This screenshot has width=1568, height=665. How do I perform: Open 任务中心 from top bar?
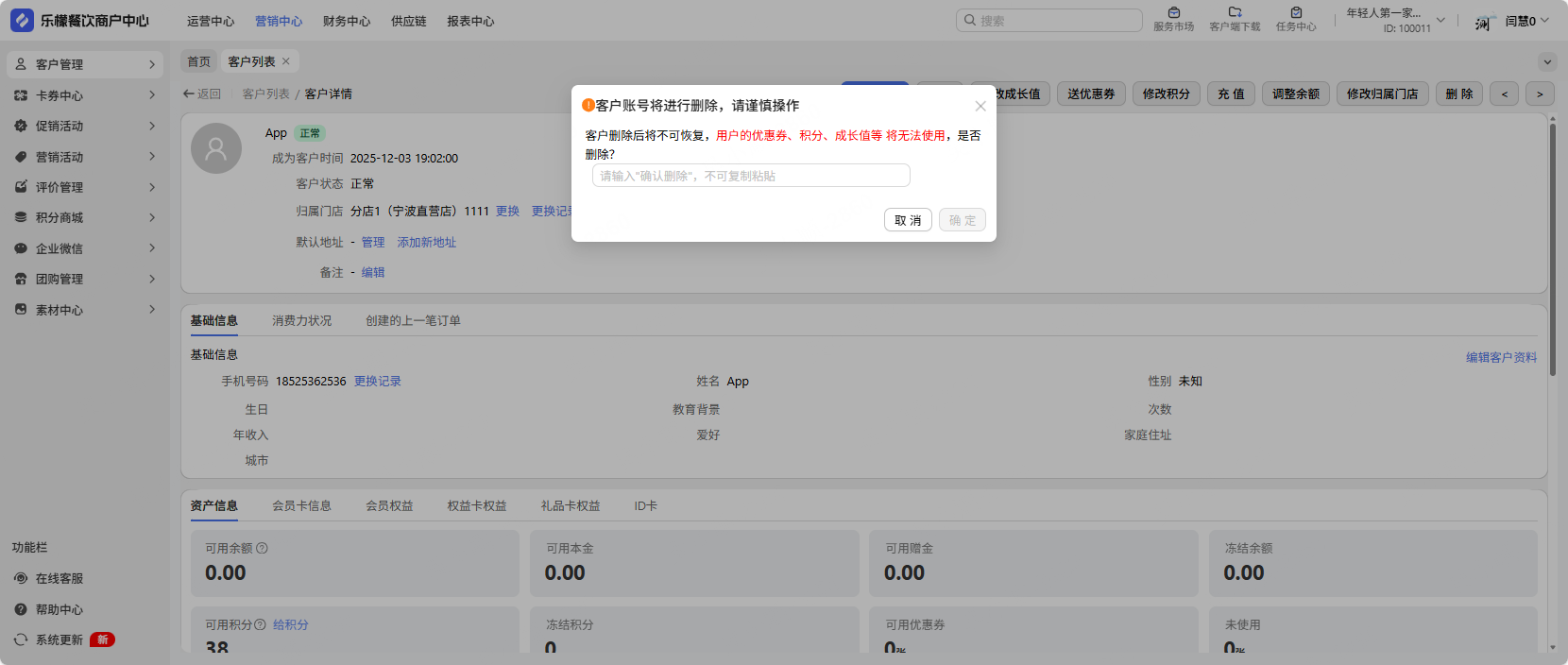coord(1296,20)
